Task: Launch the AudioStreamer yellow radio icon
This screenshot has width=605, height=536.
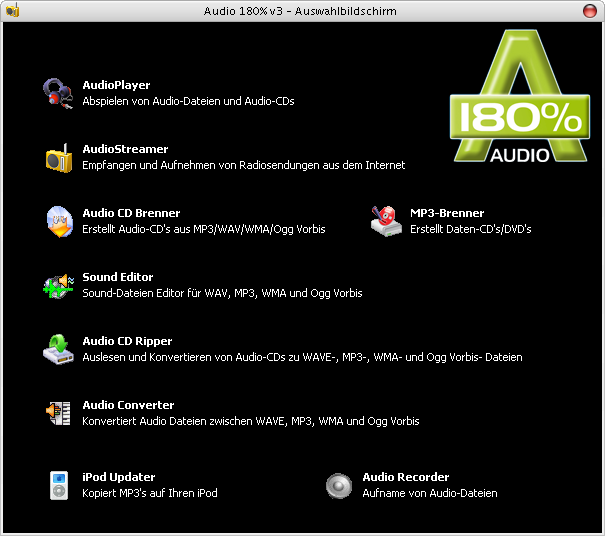Action: click(x=59, y=158)
